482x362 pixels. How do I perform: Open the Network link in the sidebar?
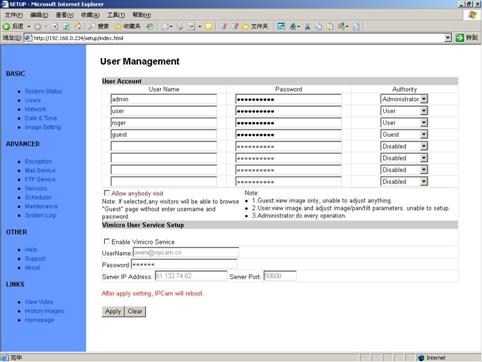[35, 109]
